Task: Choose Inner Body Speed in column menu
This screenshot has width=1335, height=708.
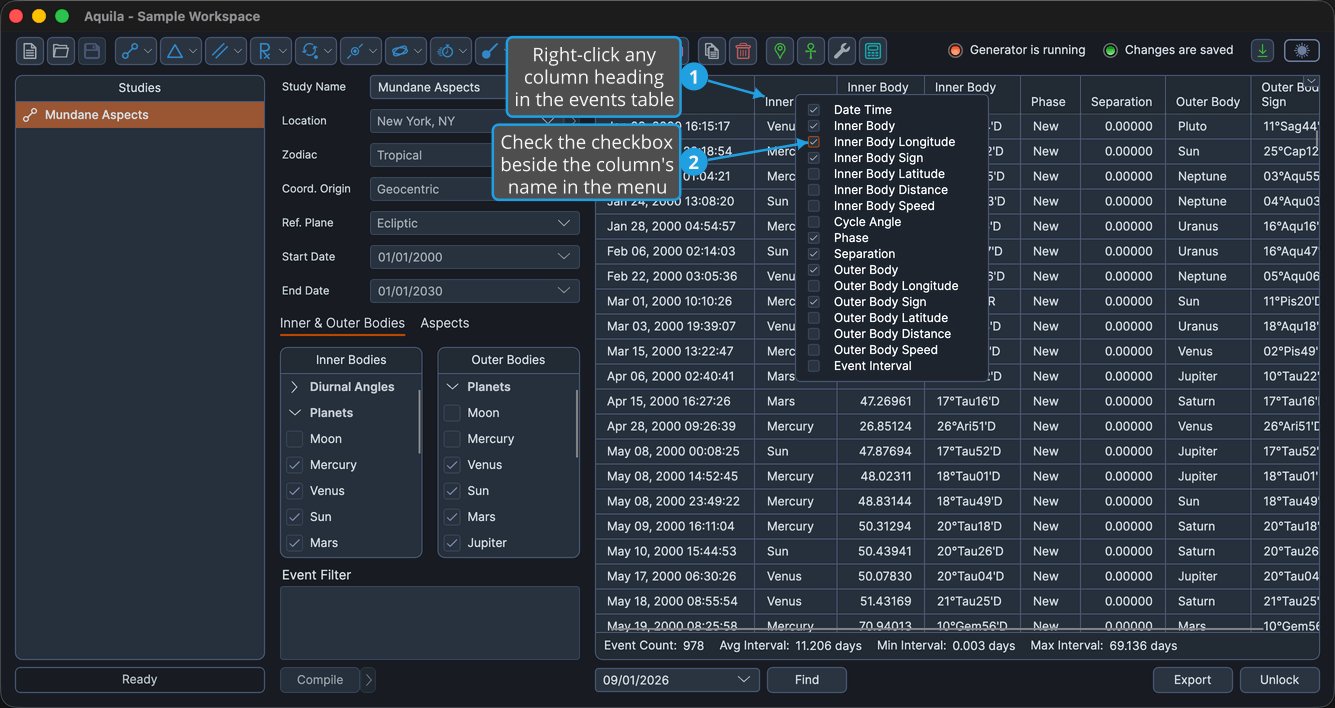Action: pyautogui.click(x=884, y=206)
